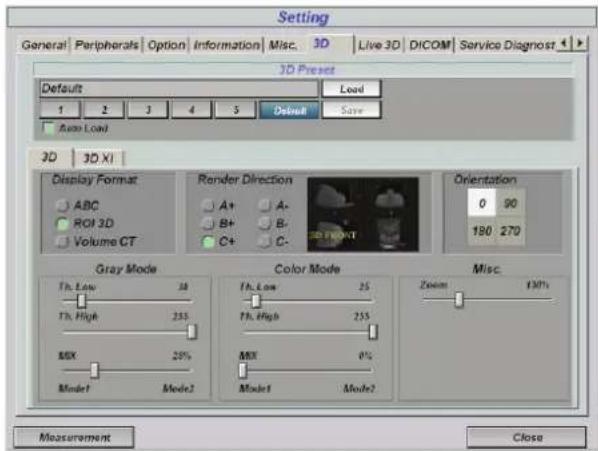
Task: Click Color Mode Th. High slider handle
Action: click(x=373, y=332)
